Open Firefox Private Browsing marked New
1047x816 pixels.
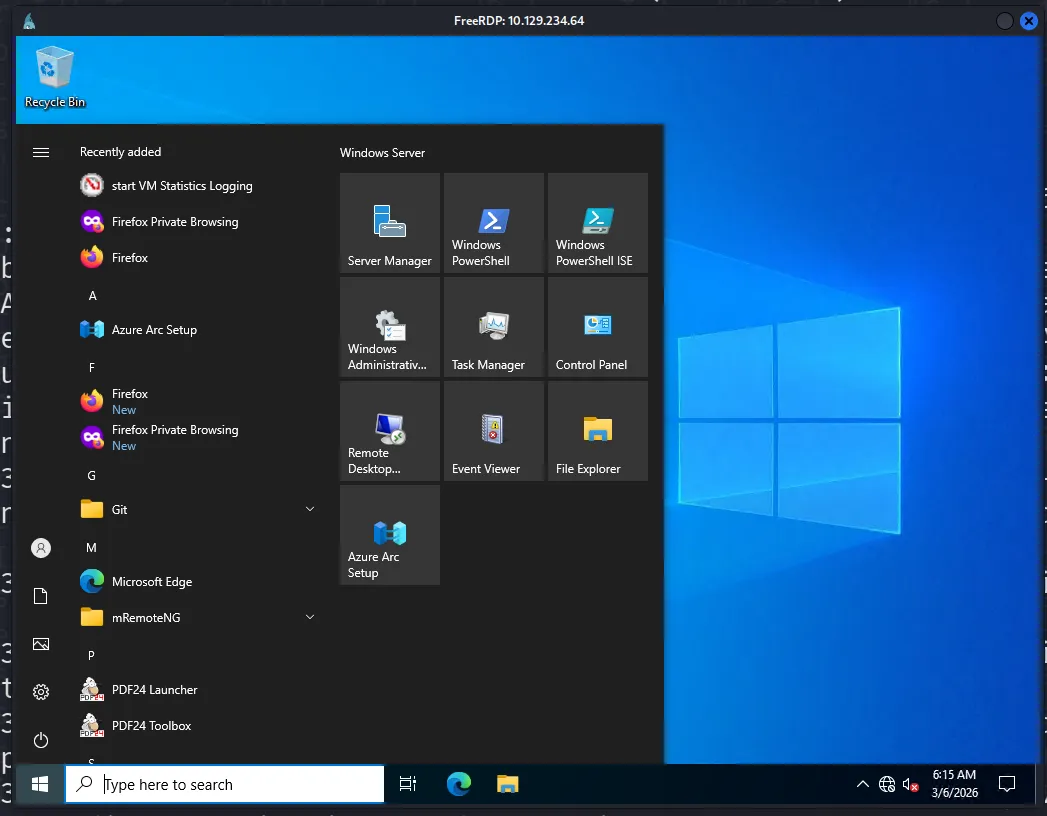[197, 437]
